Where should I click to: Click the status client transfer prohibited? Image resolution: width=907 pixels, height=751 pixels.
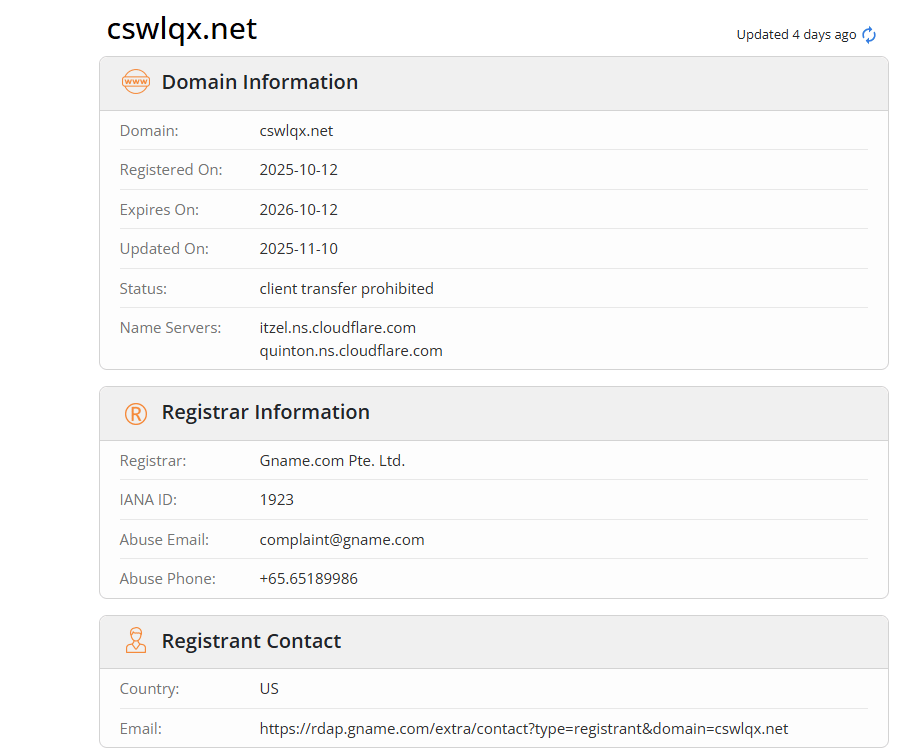[x=346, y=288]
